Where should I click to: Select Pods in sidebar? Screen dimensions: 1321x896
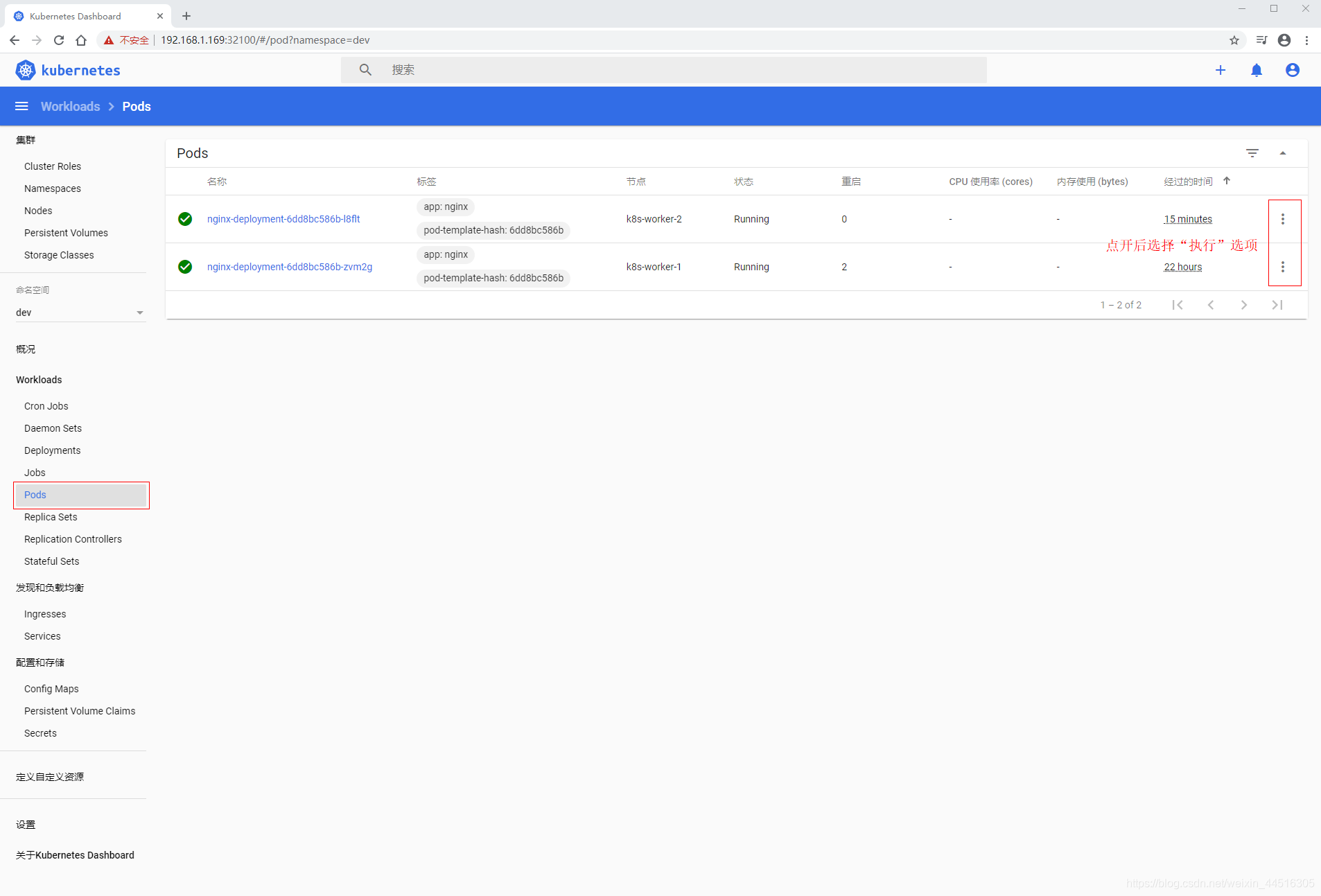point(80,495)
